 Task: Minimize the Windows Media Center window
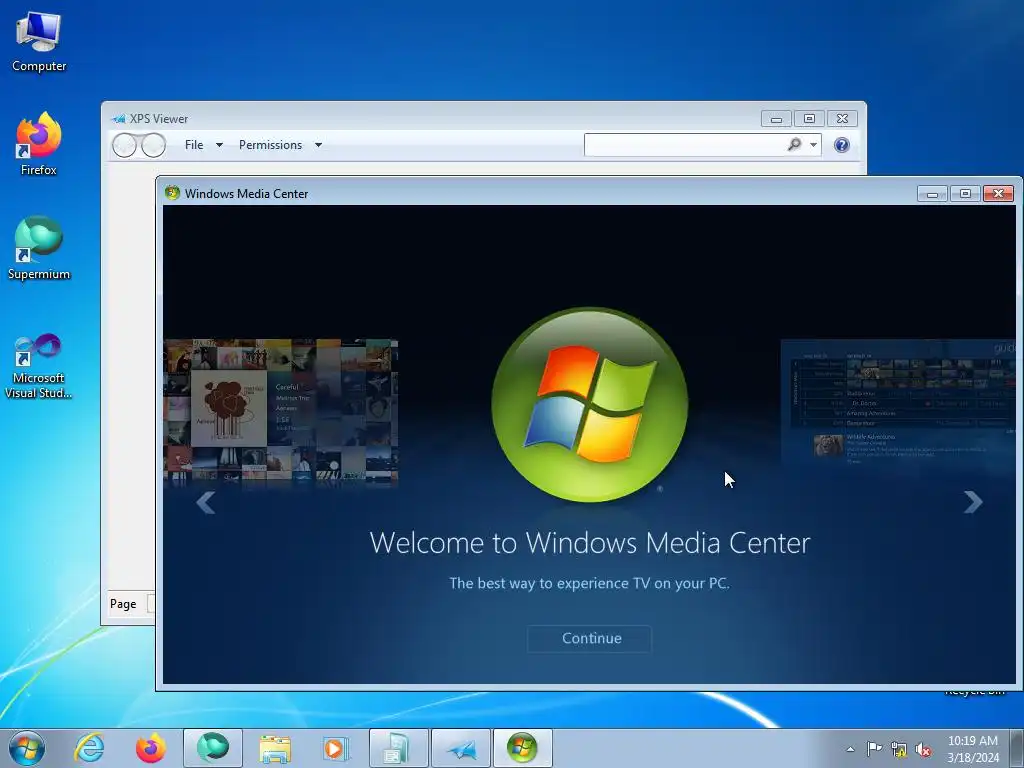coord(932,193)
